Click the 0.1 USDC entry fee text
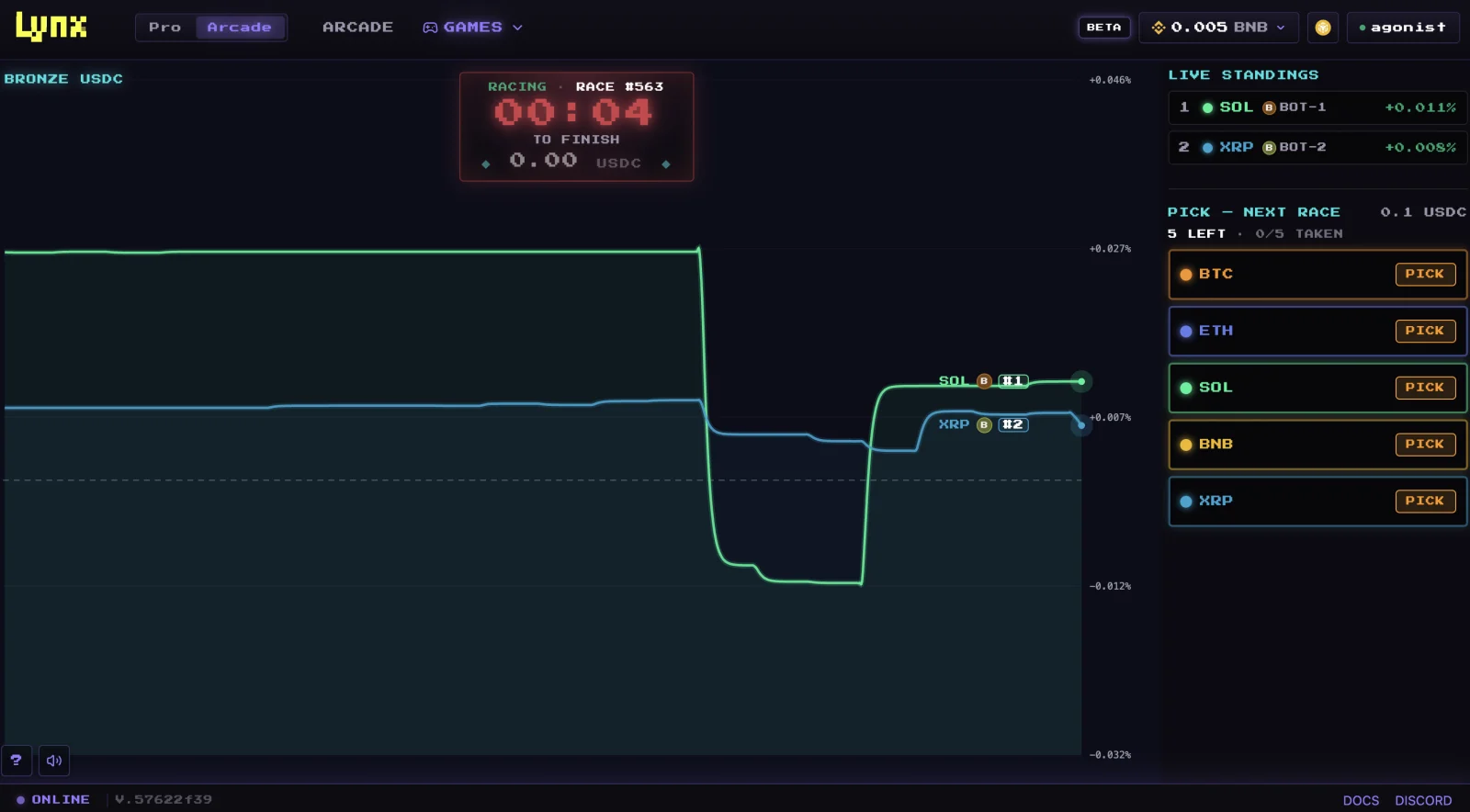 1423,212
